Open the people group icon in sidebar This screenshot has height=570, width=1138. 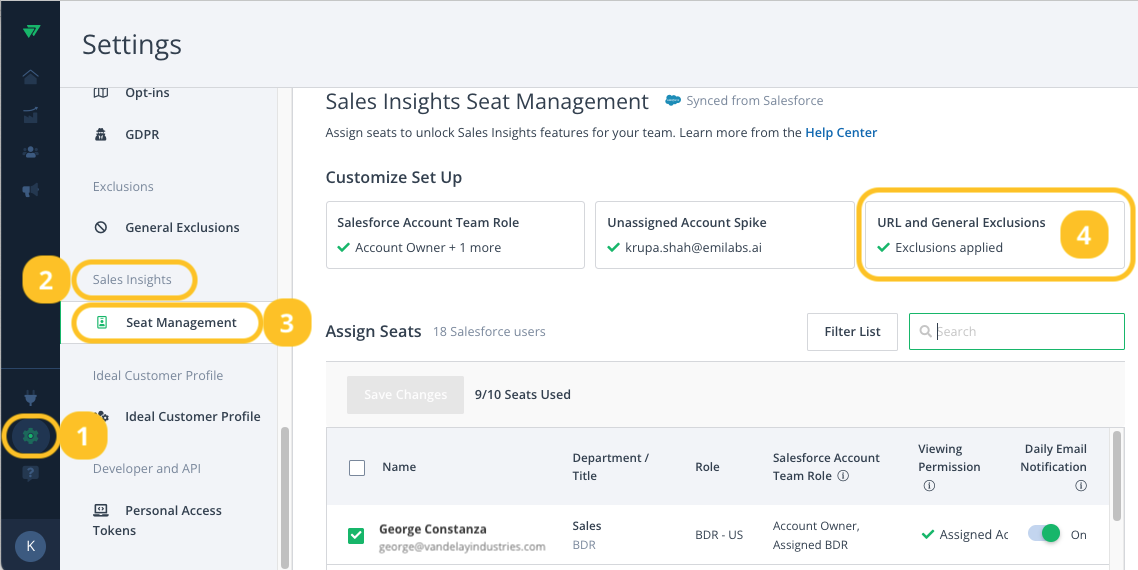point(30,152)
